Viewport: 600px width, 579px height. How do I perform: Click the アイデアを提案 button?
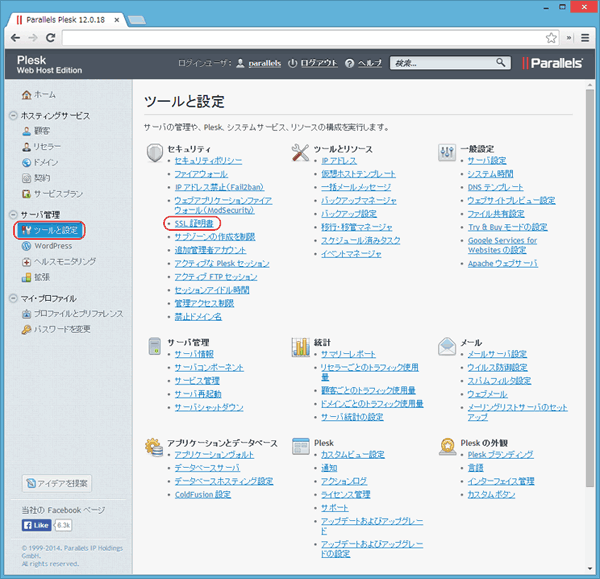pyautogui.click(x=57, y=483)
